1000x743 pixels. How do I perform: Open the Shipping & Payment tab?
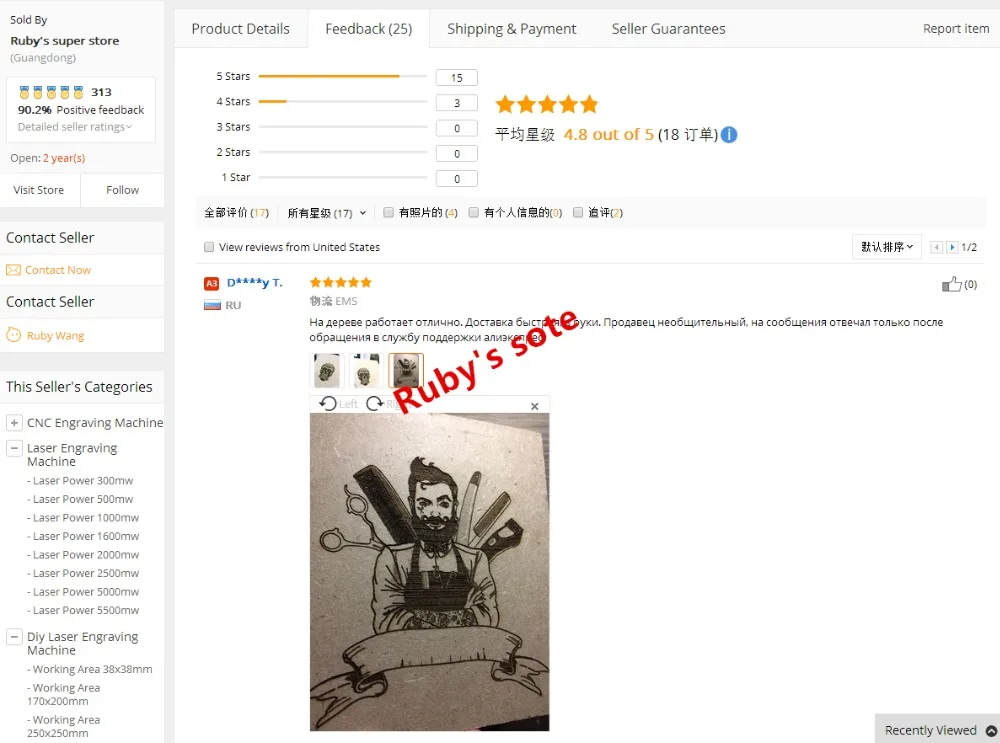point(511,29)
